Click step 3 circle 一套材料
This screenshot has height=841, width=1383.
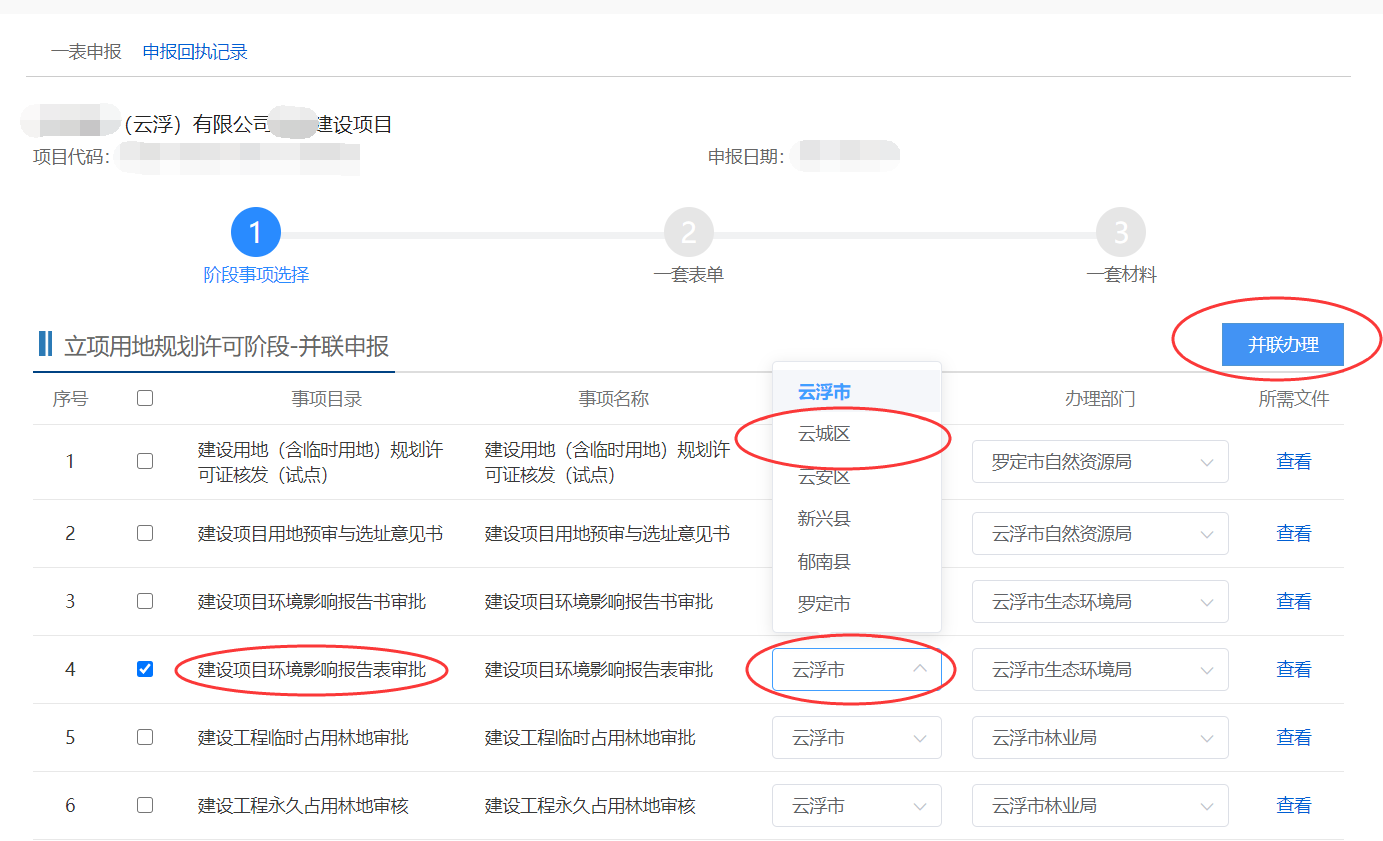pyautogui.click(x=1120, y=233)
